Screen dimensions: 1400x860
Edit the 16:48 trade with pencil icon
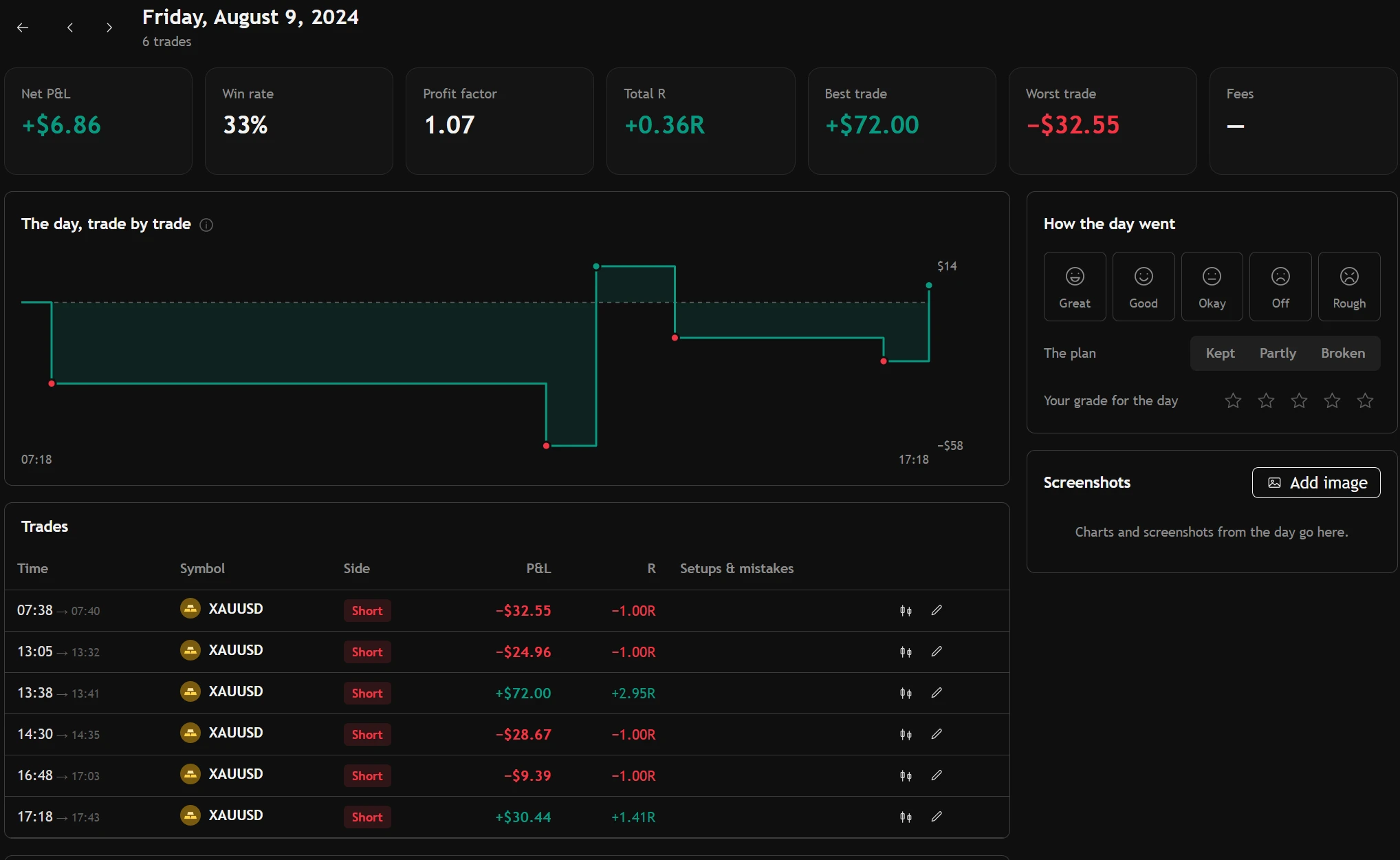[x=937, y=775]
